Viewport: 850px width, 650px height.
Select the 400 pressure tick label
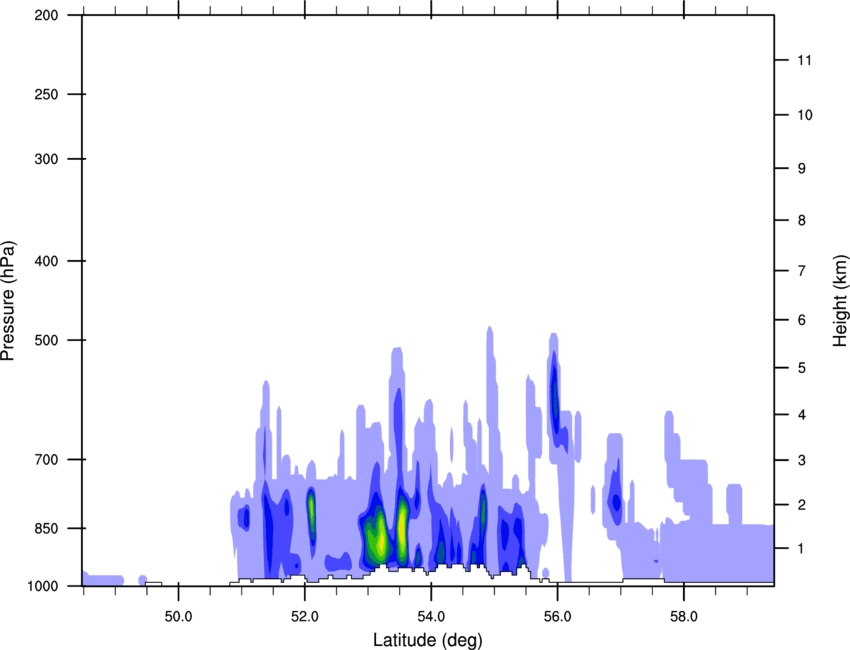(x=46, y=261)
